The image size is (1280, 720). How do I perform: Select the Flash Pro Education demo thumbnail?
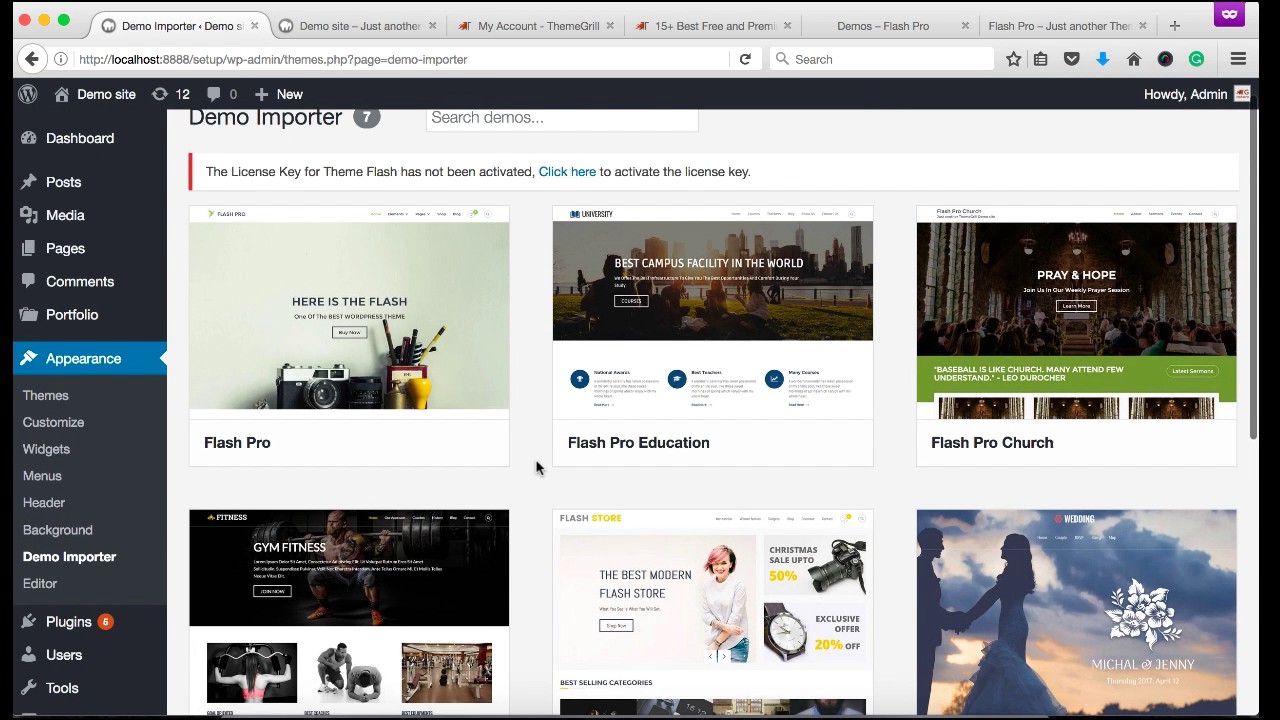pos(713,312)
